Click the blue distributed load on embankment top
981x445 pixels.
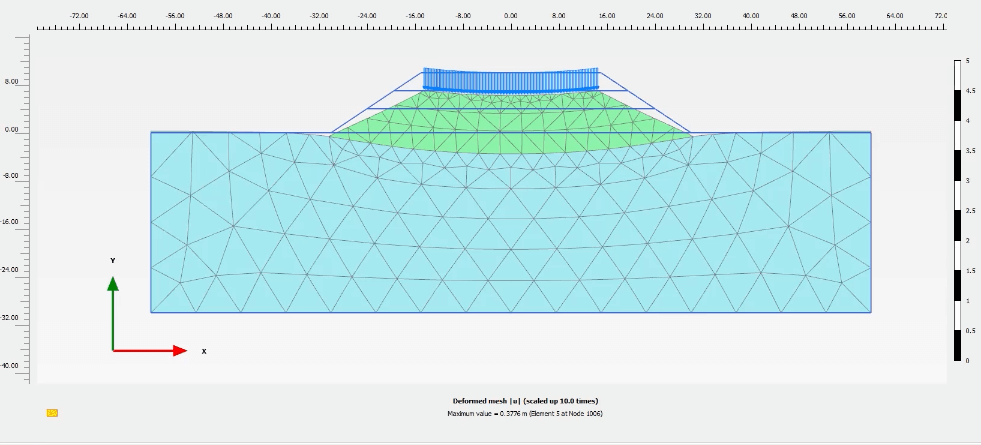(x=510, y=79)
